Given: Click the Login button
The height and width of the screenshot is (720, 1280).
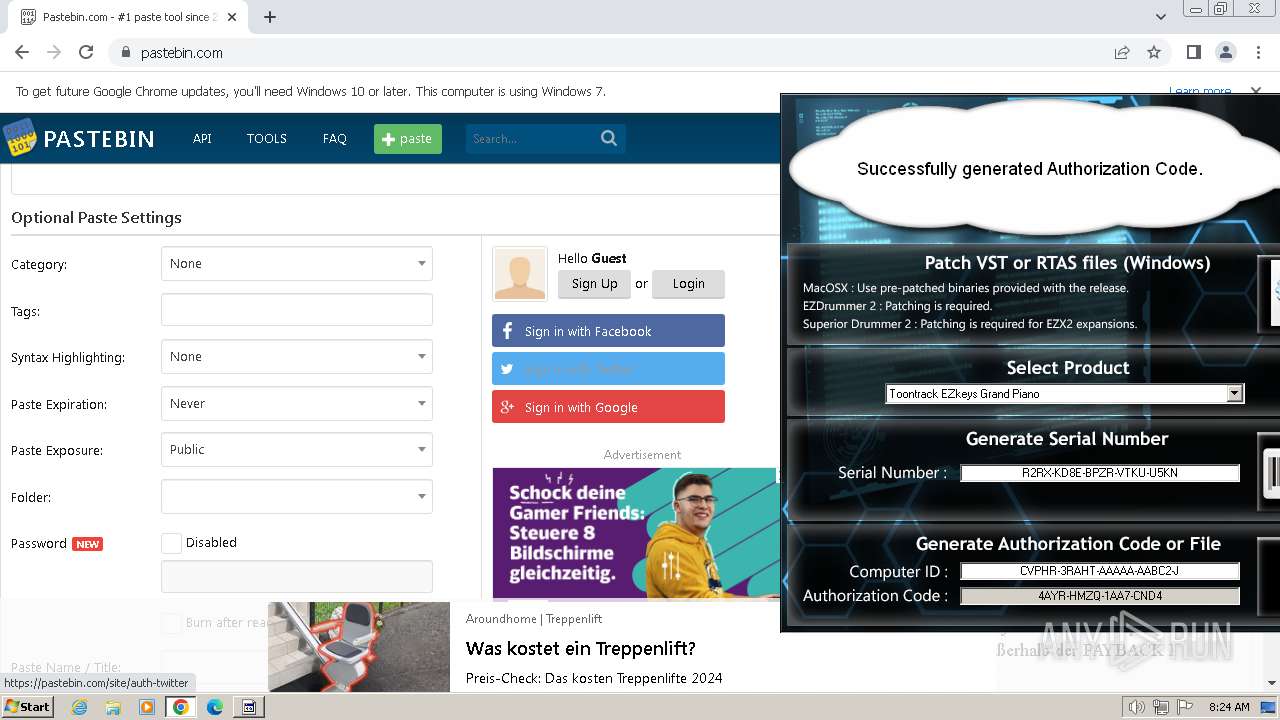Looking at the screenshot, I should point(688,284).
